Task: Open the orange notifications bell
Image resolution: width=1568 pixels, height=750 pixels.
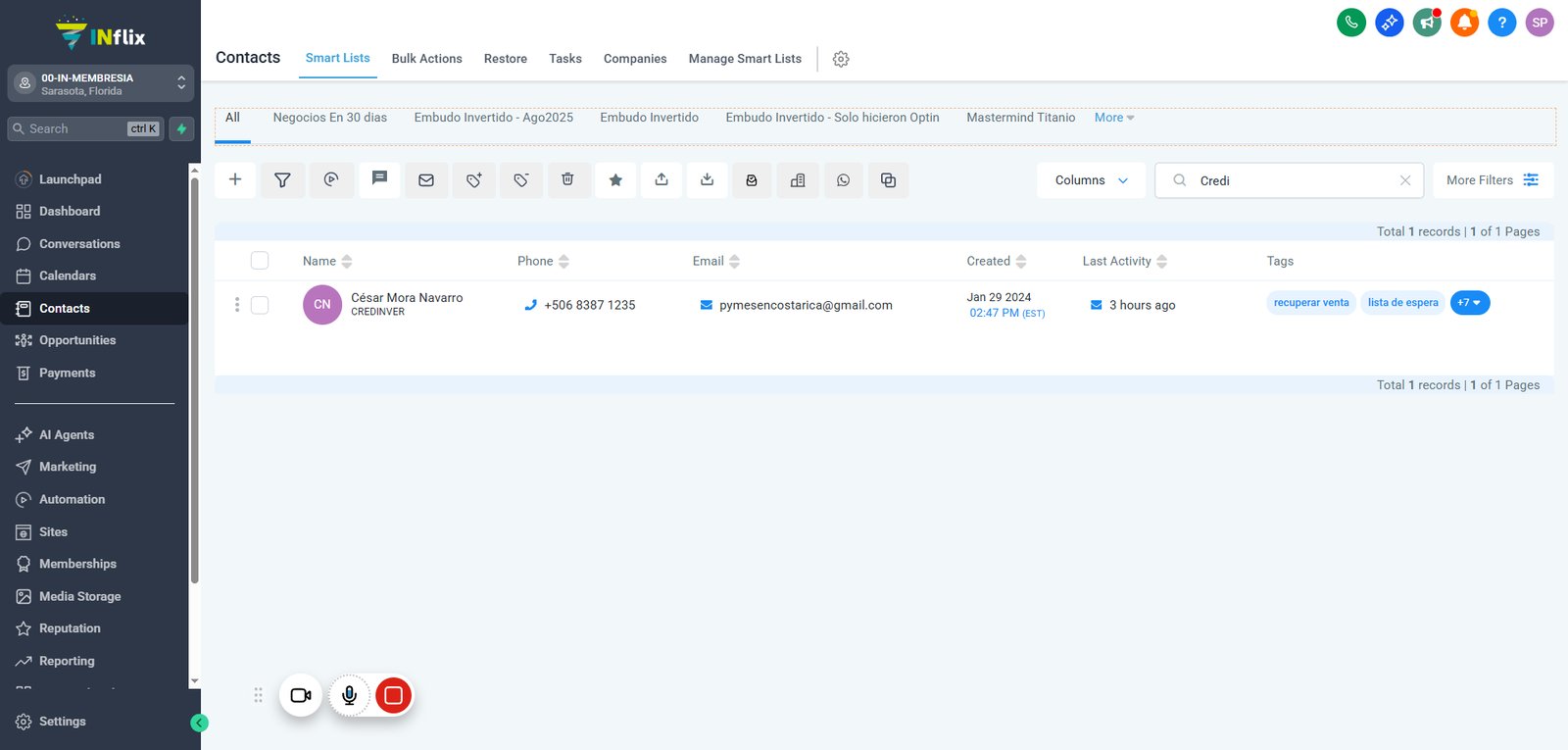Action: coord(1464,23)
